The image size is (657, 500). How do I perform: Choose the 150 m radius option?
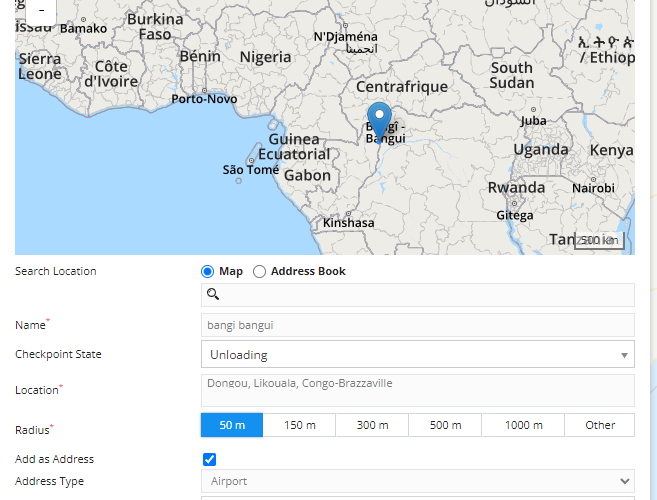(299, 425)
